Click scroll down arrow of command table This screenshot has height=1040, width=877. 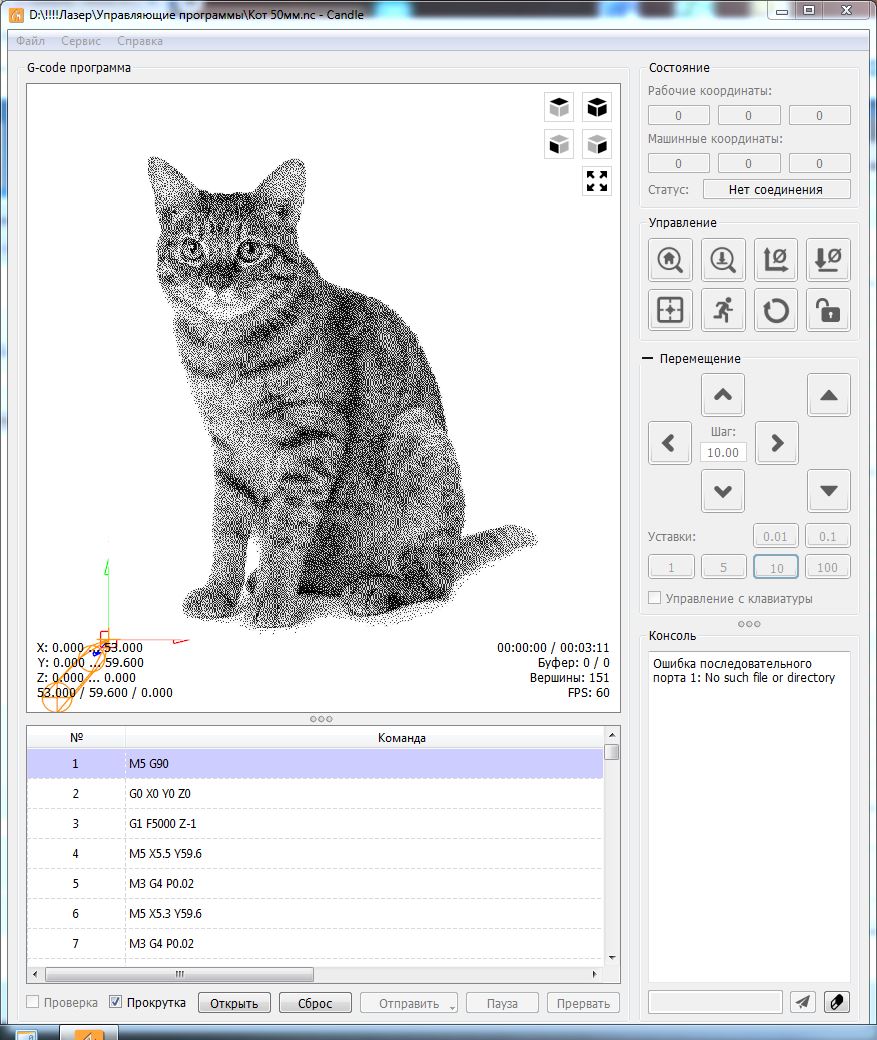click(x=612, y=958)
